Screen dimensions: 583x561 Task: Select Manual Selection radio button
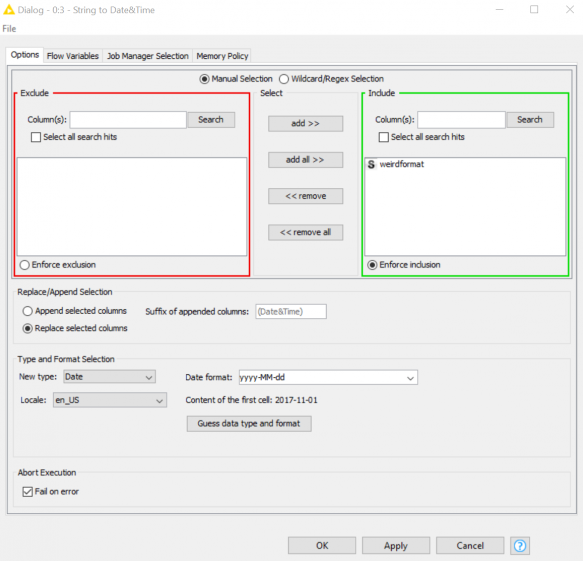click(x=204, y=79)
